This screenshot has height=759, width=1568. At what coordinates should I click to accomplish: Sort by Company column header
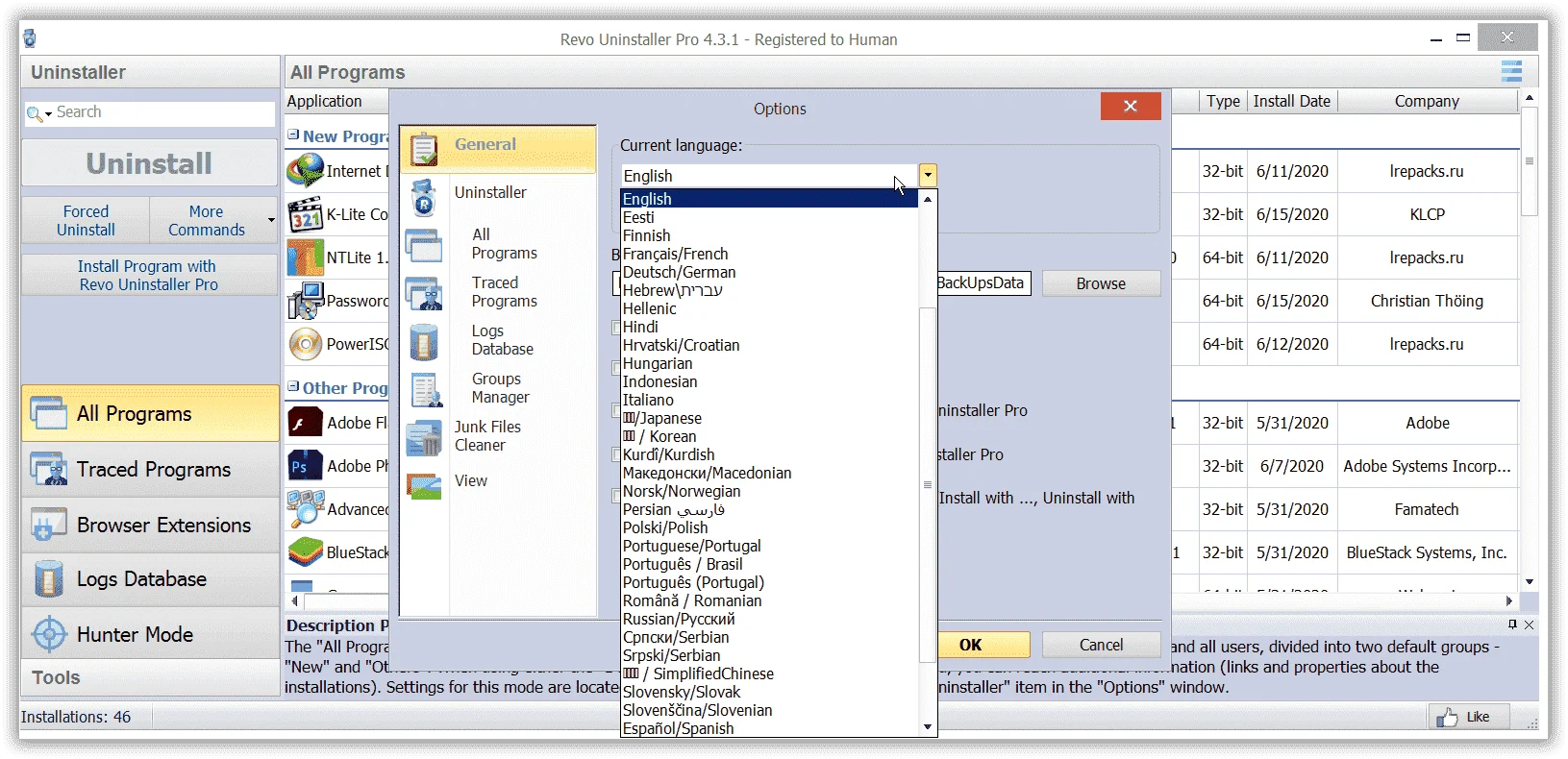click(1427, 101)
